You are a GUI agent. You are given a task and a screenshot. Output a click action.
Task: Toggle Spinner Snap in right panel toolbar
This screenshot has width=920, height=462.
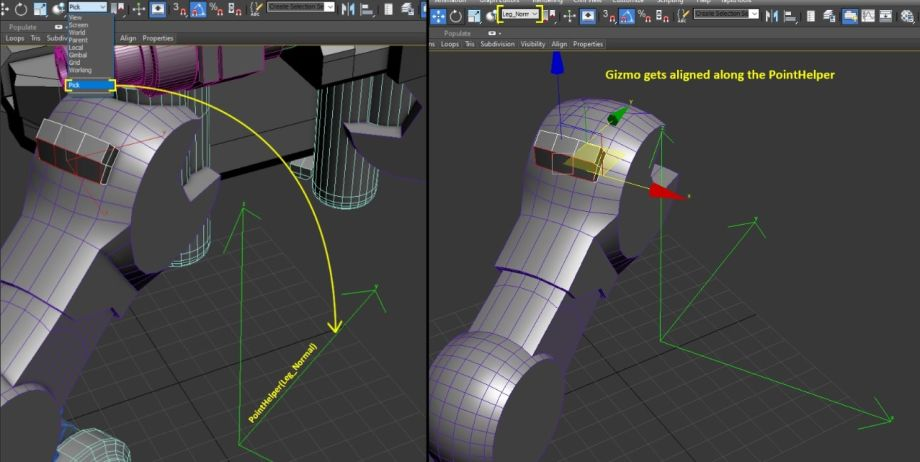(x=662, y=16)
